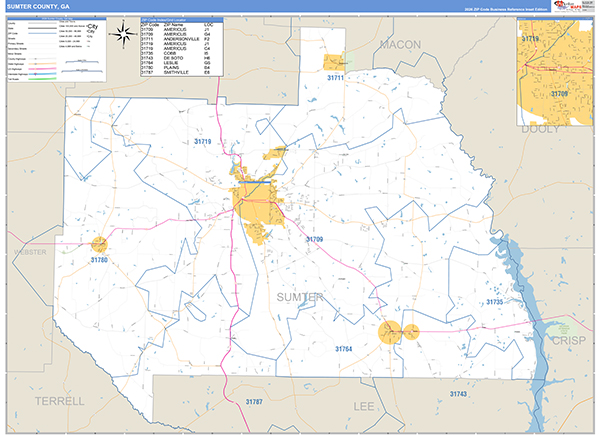Click the 'LOC' column header

click(209, 25)
